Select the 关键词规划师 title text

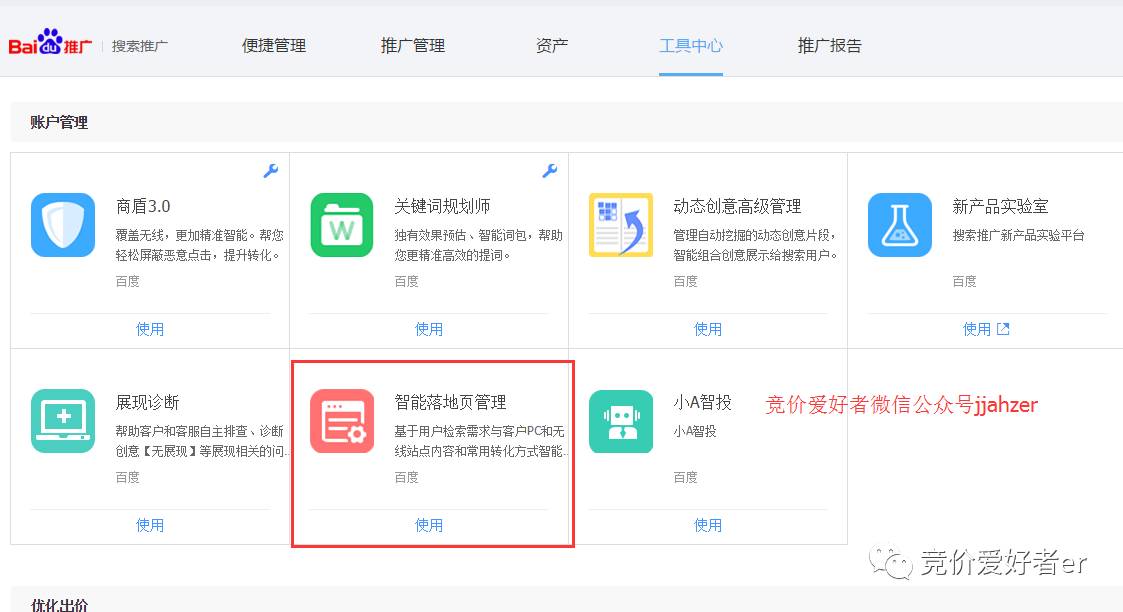pos(443,206)
